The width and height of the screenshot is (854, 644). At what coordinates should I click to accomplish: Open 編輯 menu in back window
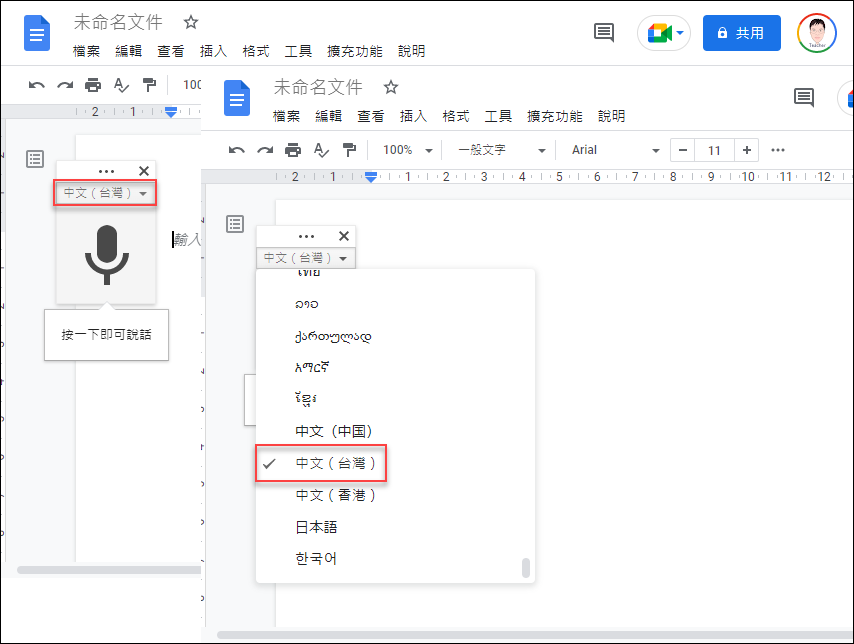(x=129, y=51)
